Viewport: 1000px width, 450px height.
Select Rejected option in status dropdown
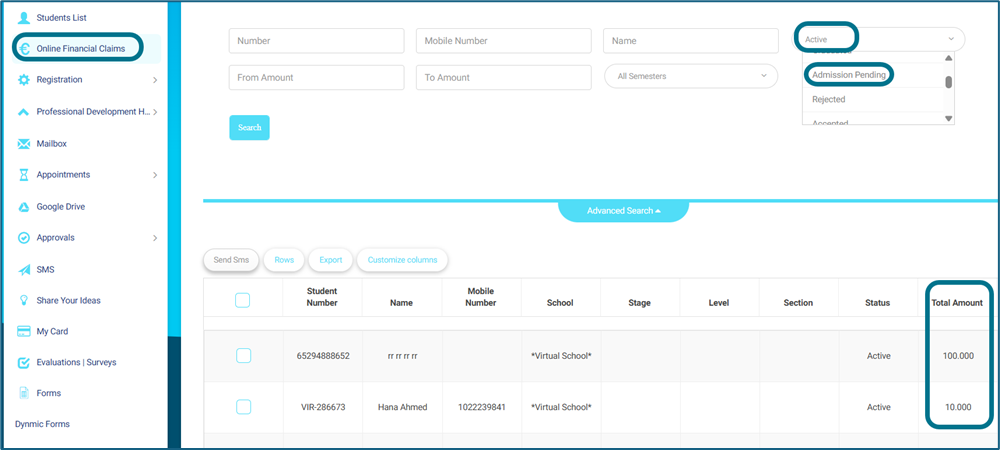(x=829, y=100)
